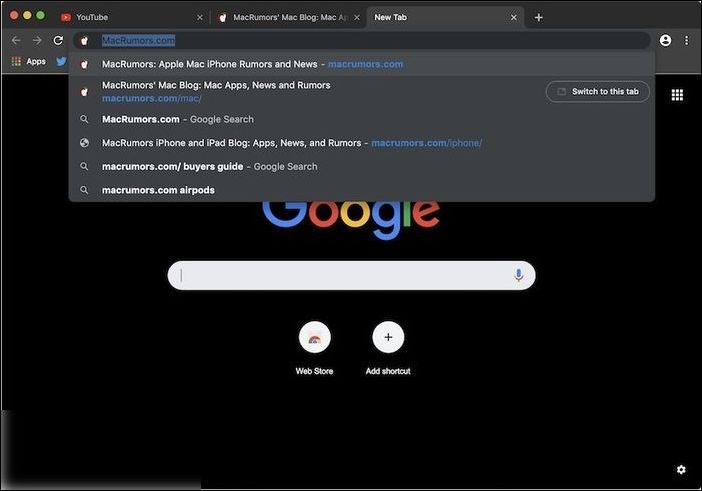Close the YouTube tab
The image size is (702, 491).
(x=199, y=17)
